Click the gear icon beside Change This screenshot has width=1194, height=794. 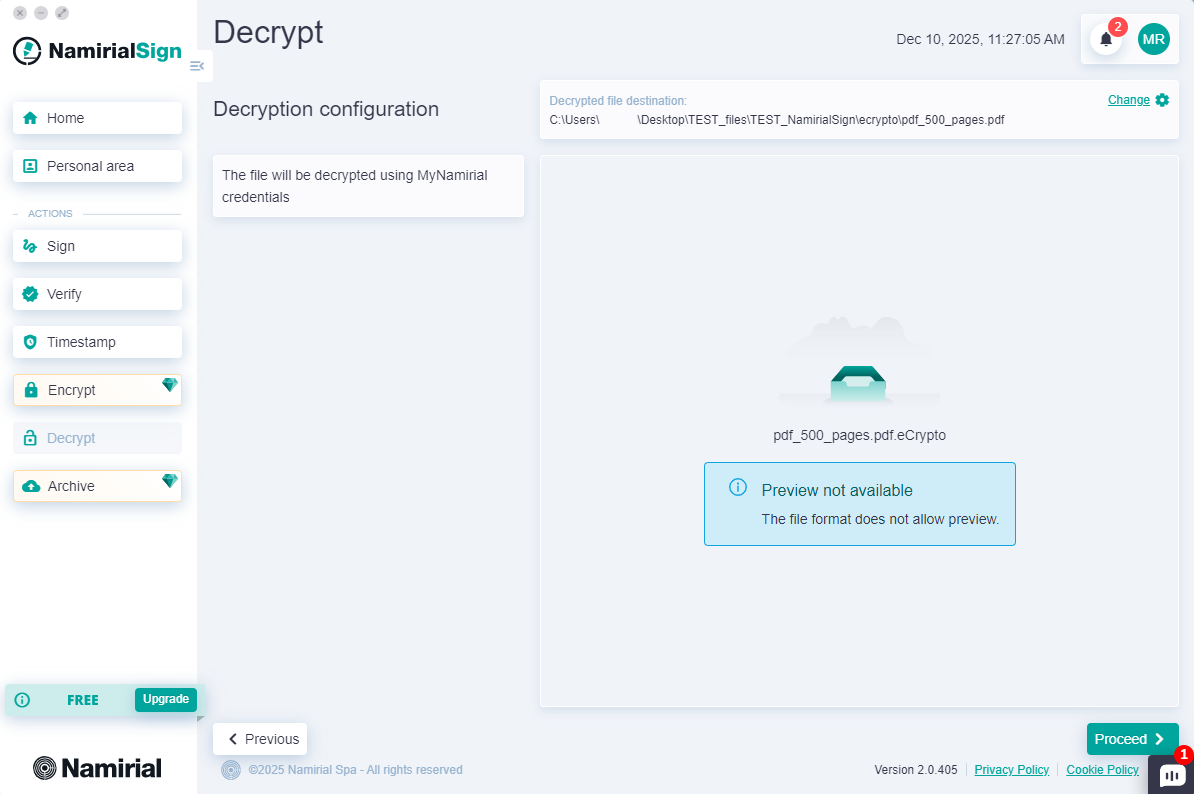(x=1162, y=100)
